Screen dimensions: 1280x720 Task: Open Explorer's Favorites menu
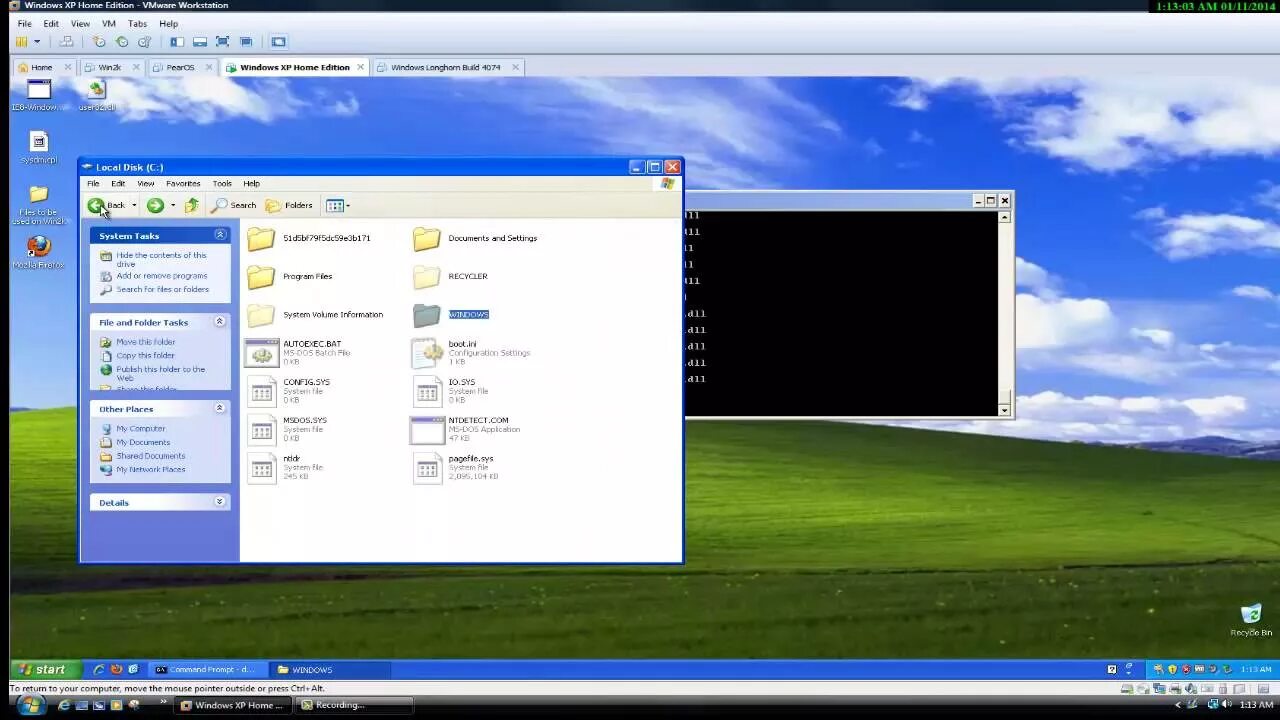coord(183,183)
